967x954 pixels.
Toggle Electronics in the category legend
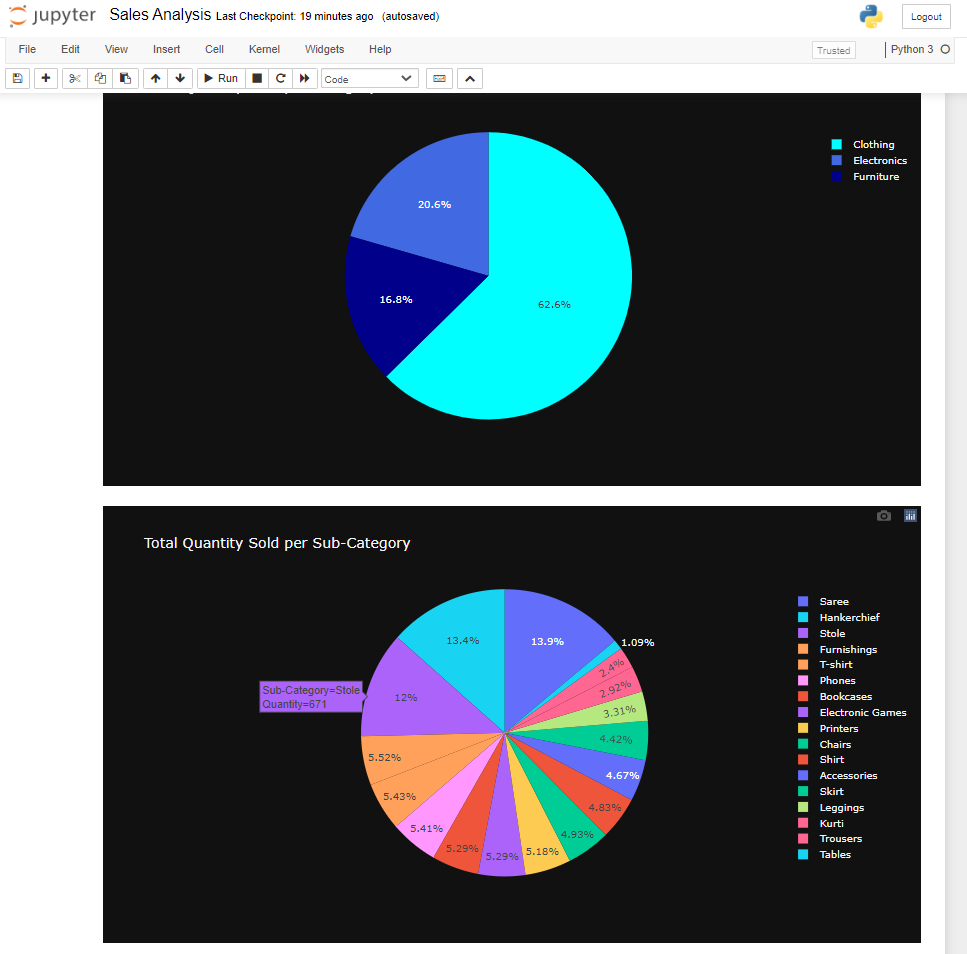pos(869,160)
